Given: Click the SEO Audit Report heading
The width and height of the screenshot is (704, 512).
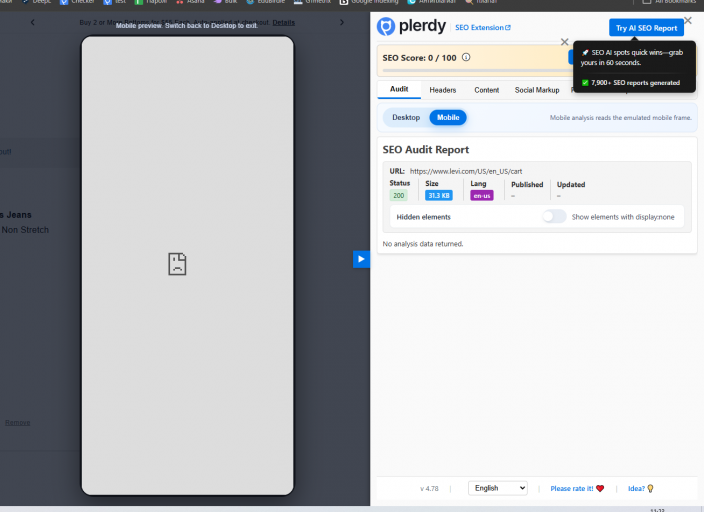Looking at the screenshot, I should (426, 150).
